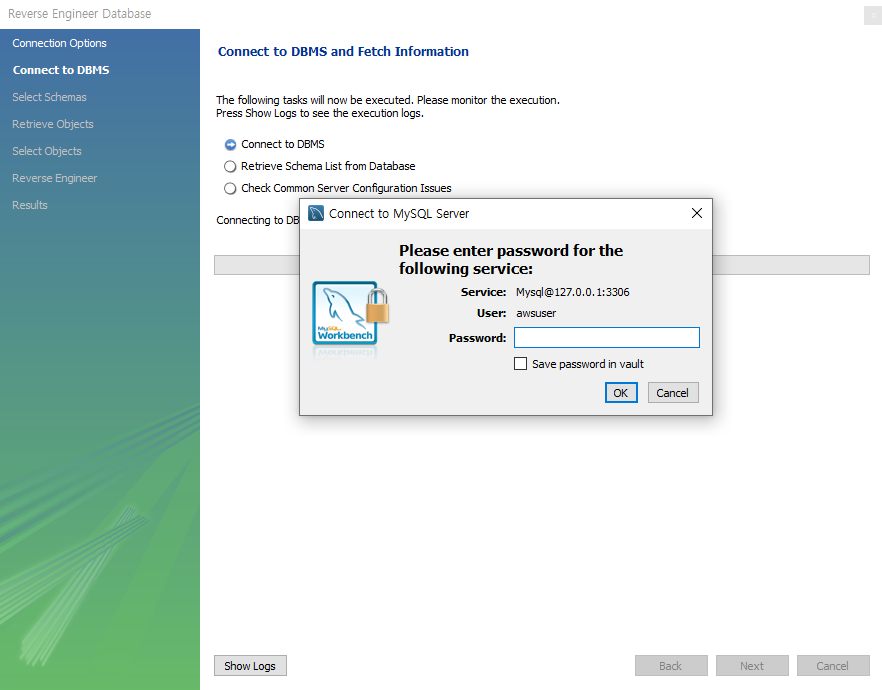The height and width of the screenshot is (690, 882).
Task: Select Results step in sidebar
Action: (30, 205)
